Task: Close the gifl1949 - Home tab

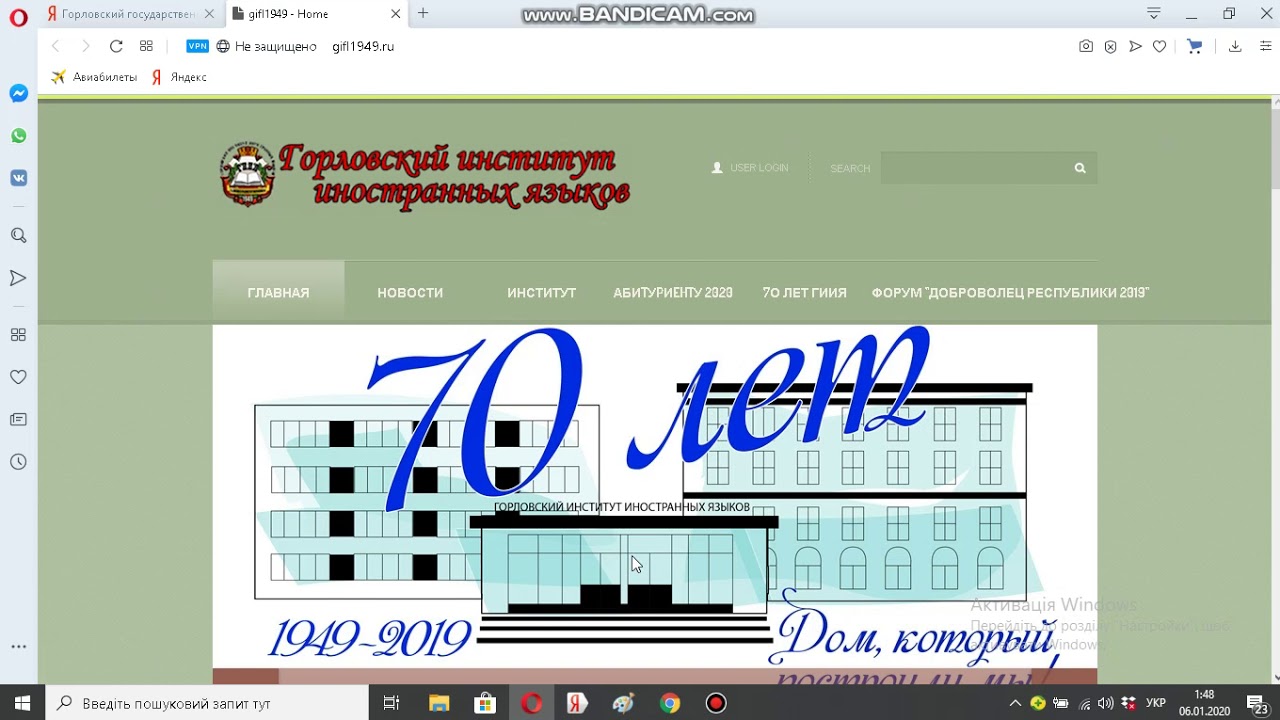Action: [x=395, y=14]
